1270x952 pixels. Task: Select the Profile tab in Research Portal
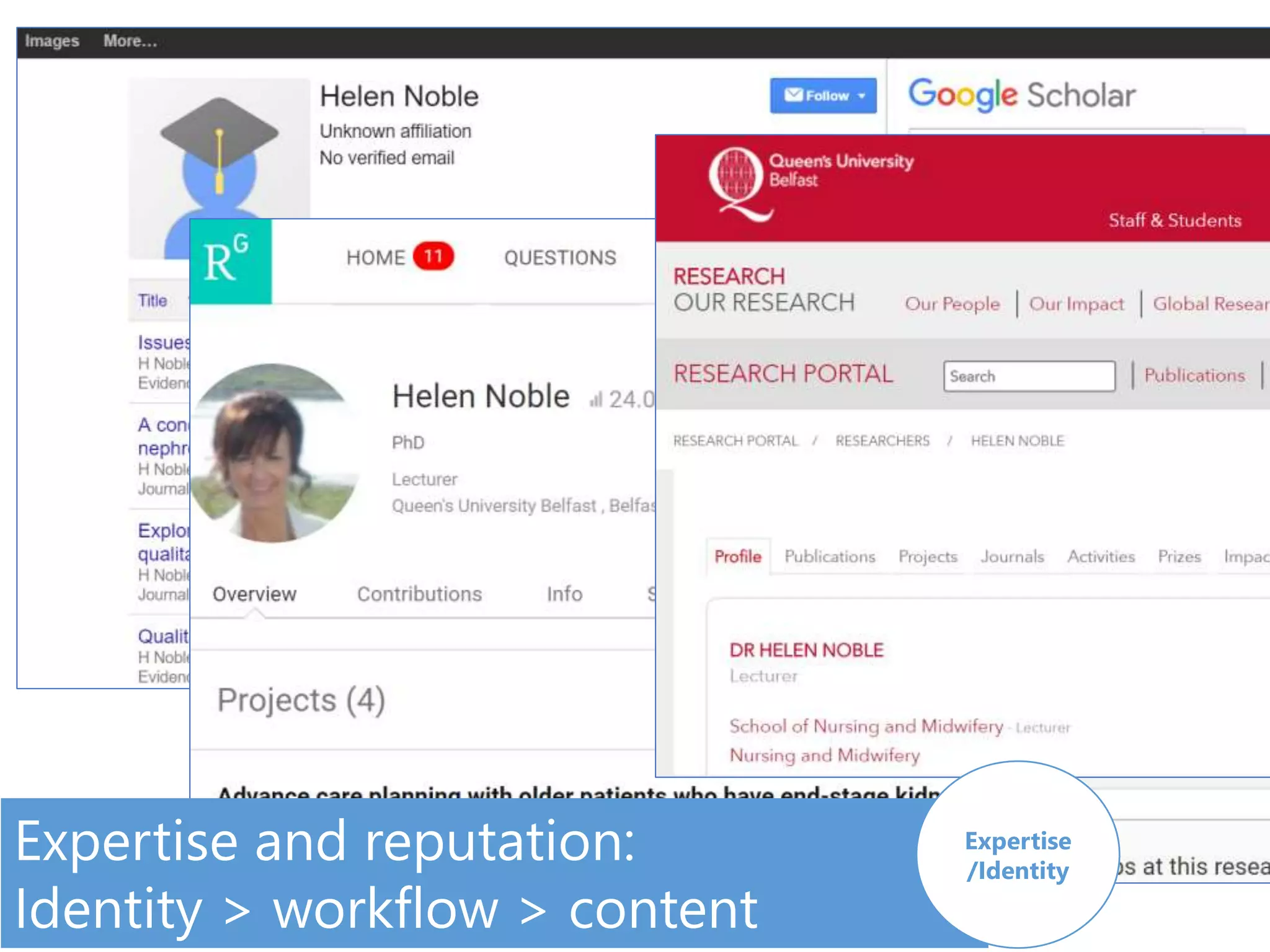click(x=738, y=557)
